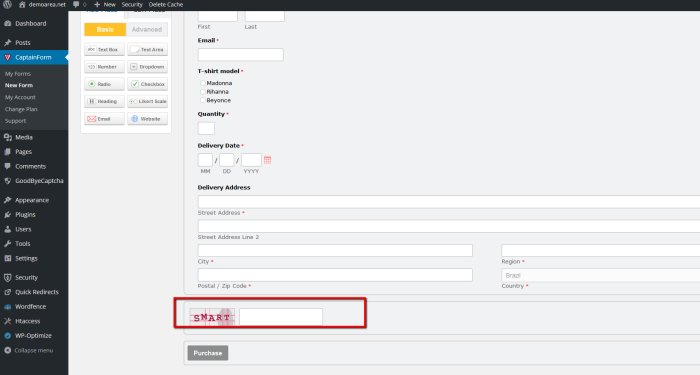Add an Email field
The height and width of the screenshot is (375, 700).
(x=104, y=119)
